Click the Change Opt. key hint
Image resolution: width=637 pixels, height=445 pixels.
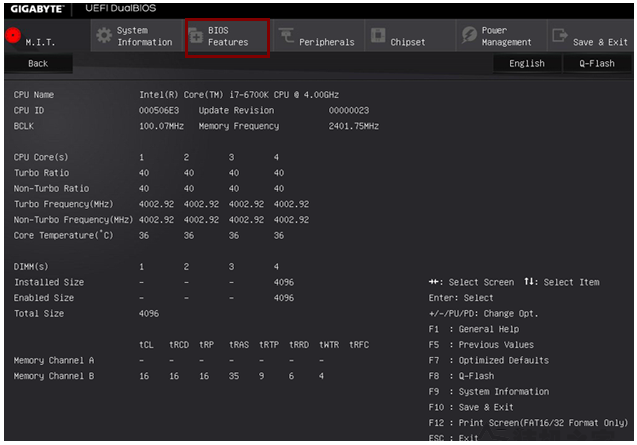pos(483,314)
